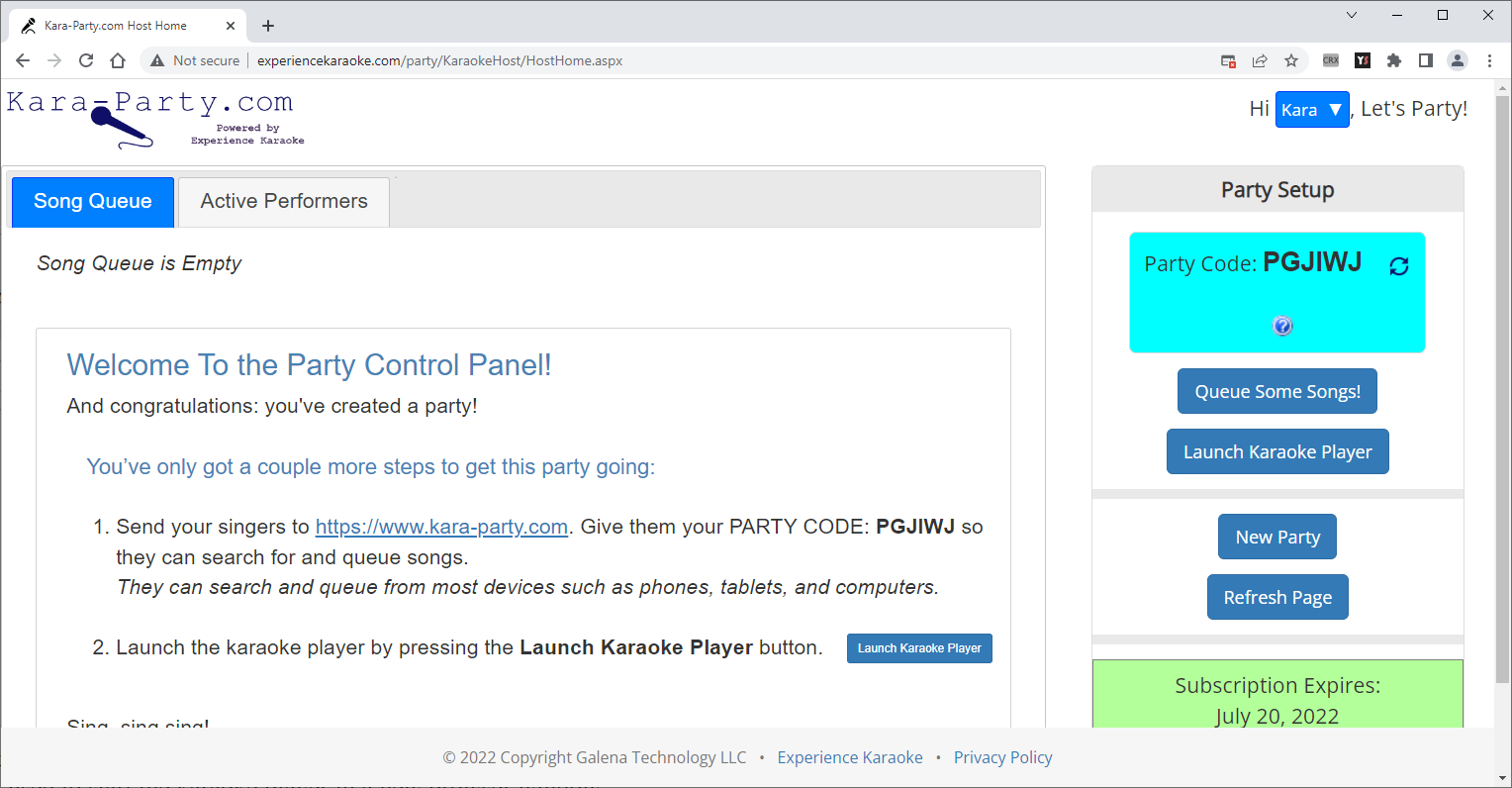The height and width of the screenshot is (788, 1512).
Task: Open the blue help question mark icon
Action: [1282, 326]
